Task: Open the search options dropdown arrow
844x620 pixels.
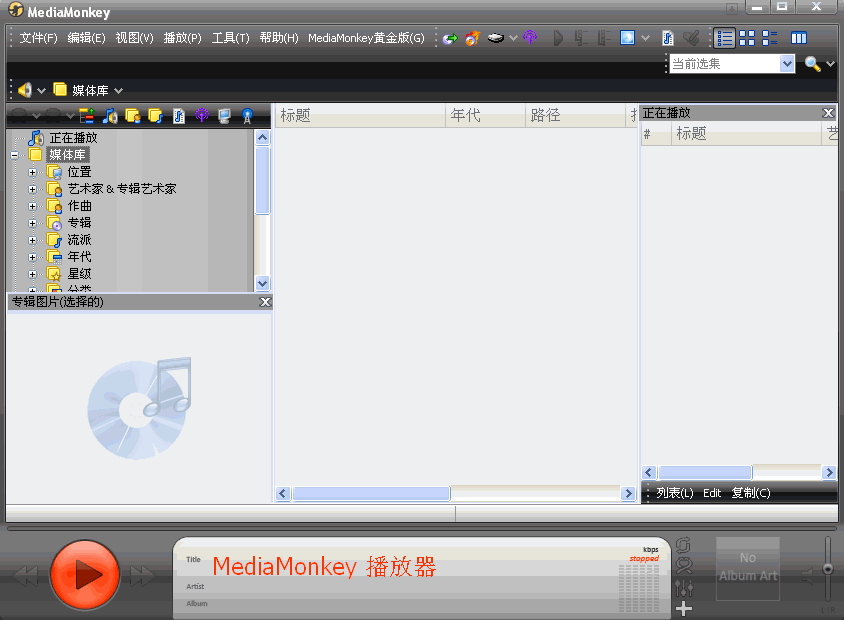Action: pyautogui.click(x=831, y=64)
